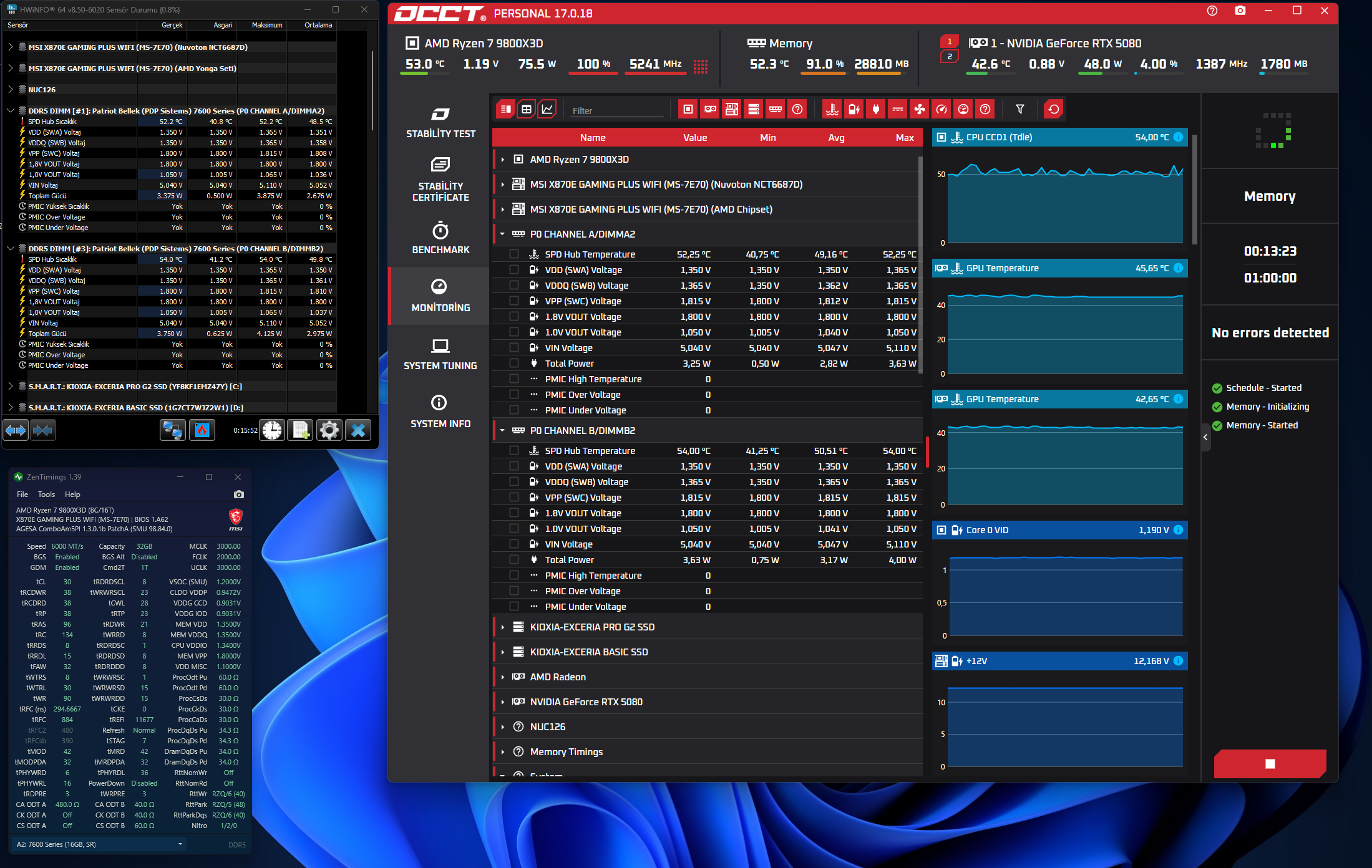Check the DIMMB2 VPP (SWC) Voltage checkbox
Screen dimensions: 1372x868
point(514,498)
